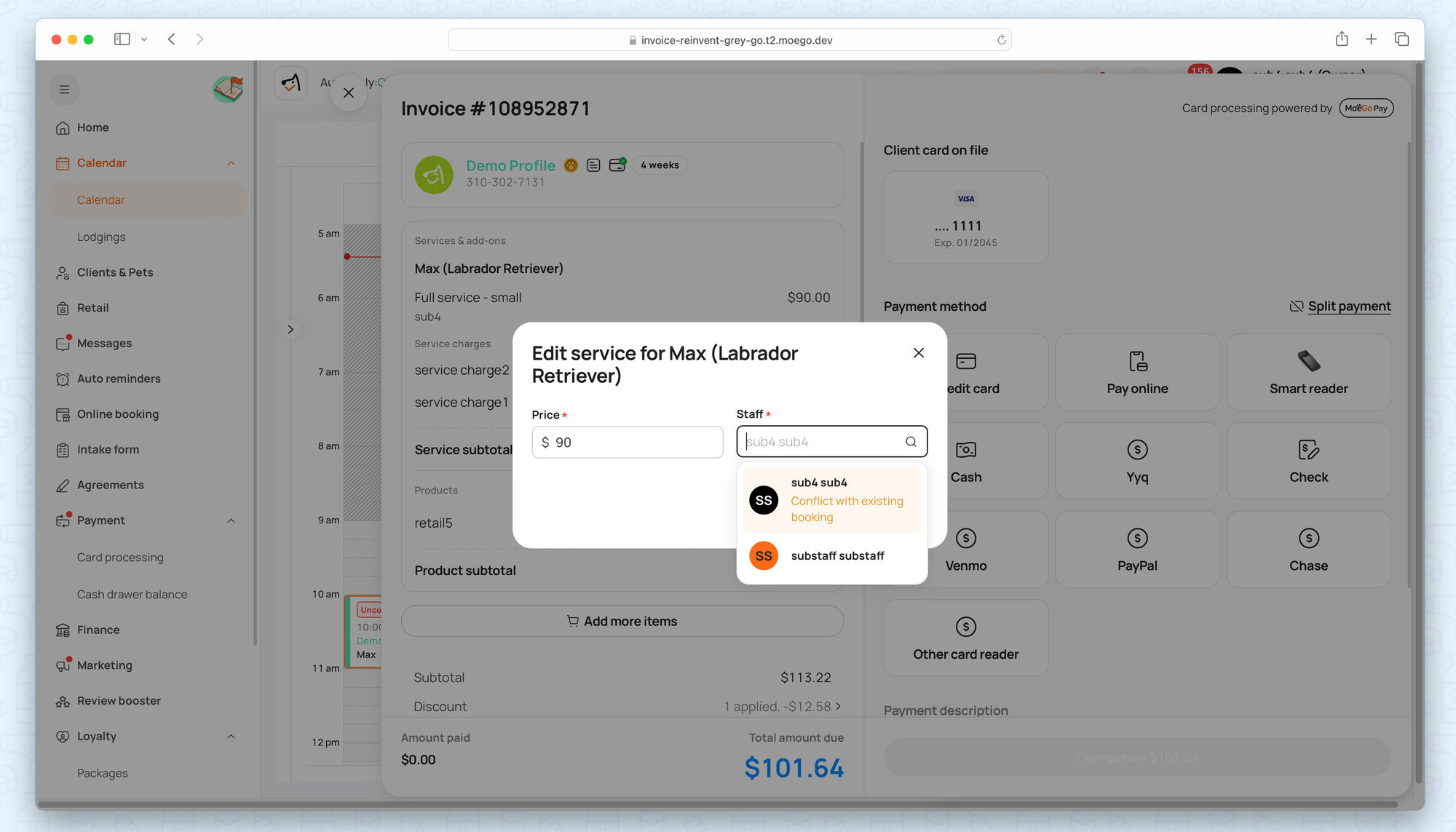Click the Safari share icon
This screenshot has height=832, width=1456.
point(1342,39)
